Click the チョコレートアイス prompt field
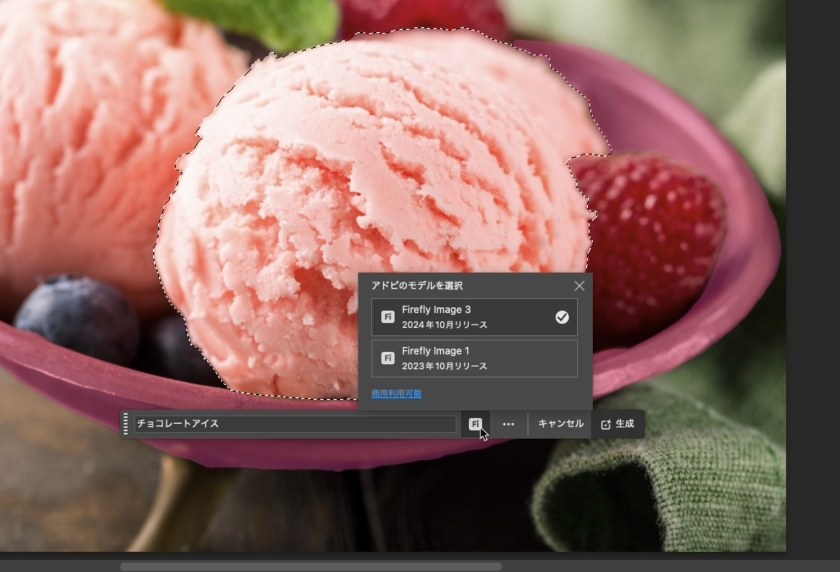840x572 pixels. (295, 424)
